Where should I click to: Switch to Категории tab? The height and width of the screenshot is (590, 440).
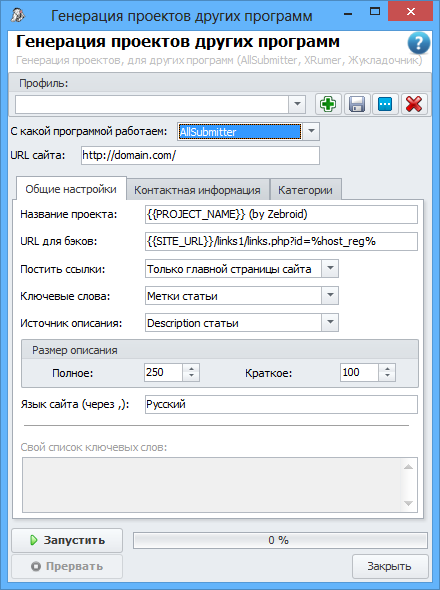pos(305,190)
